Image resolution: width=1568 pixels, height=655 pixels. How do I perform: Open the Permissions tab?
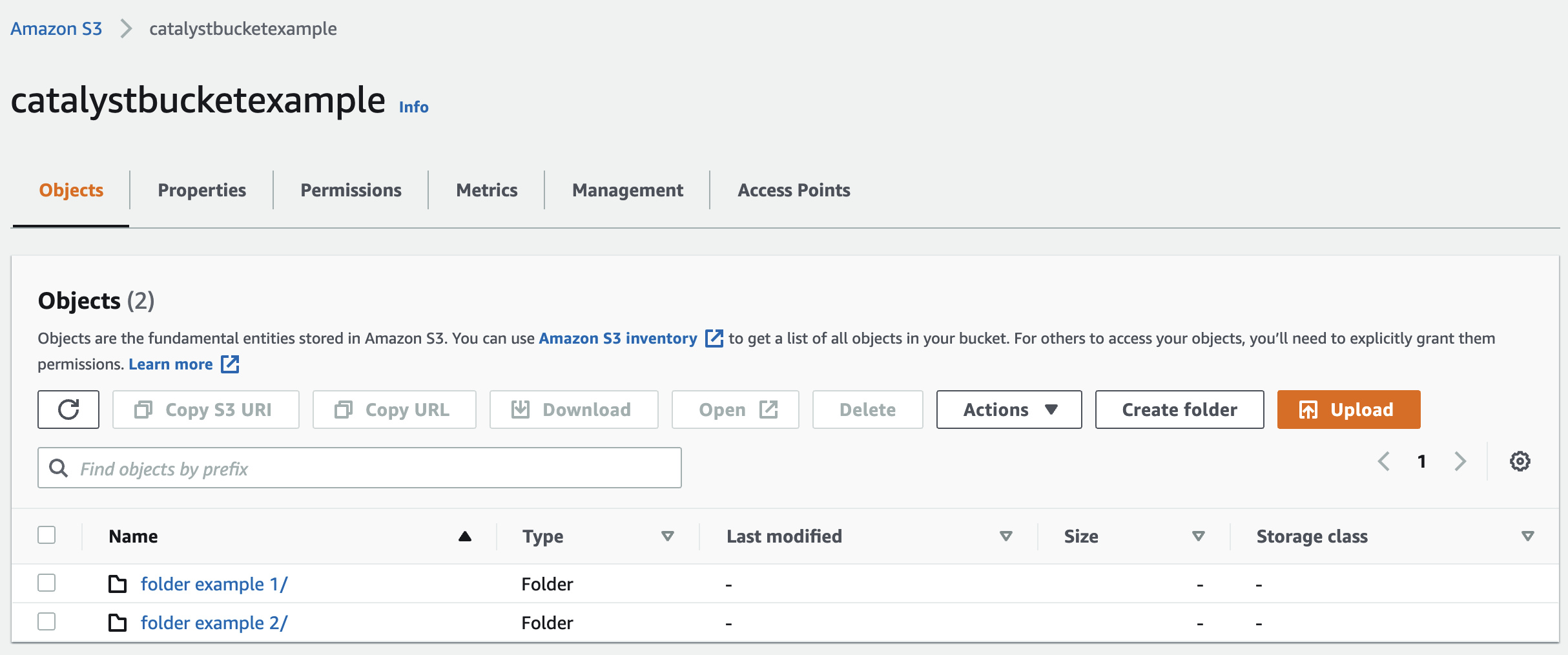351,191
